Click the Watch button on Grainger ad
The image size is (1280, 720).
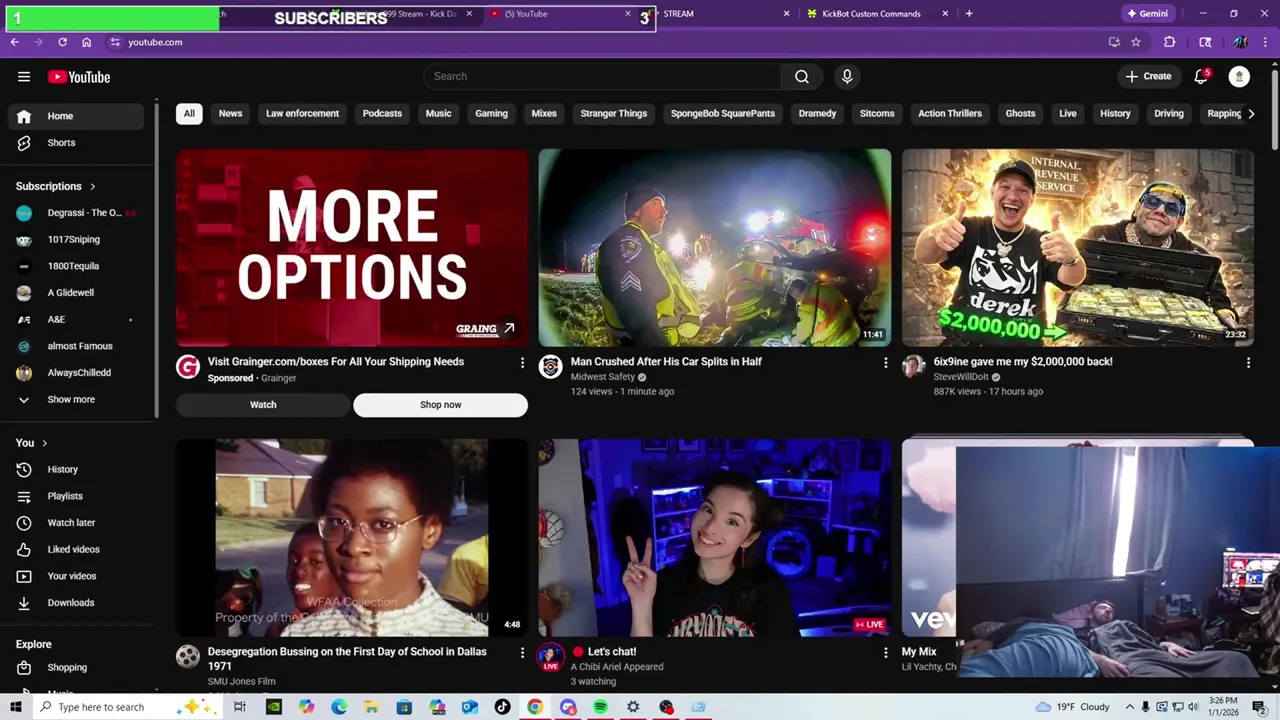(263, 405)
